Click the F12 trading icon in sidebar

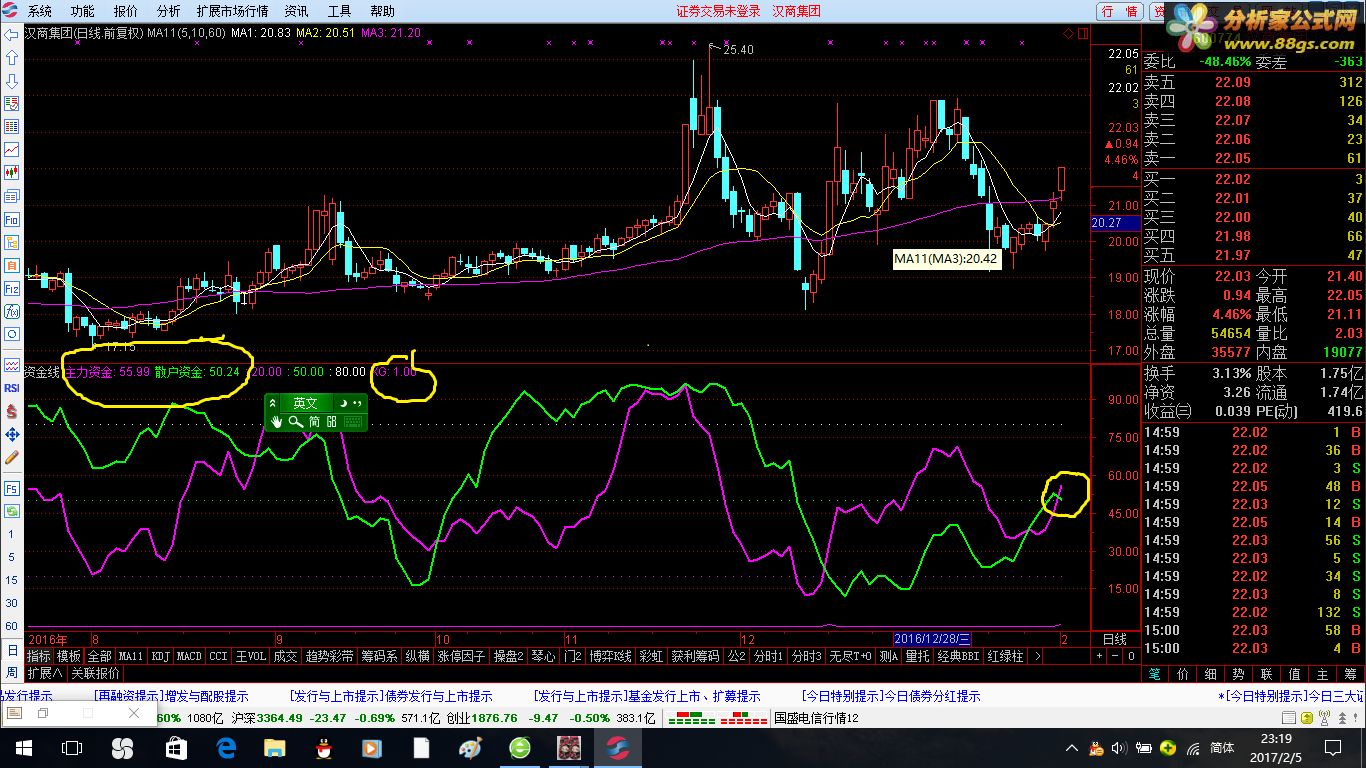[12, 288]
